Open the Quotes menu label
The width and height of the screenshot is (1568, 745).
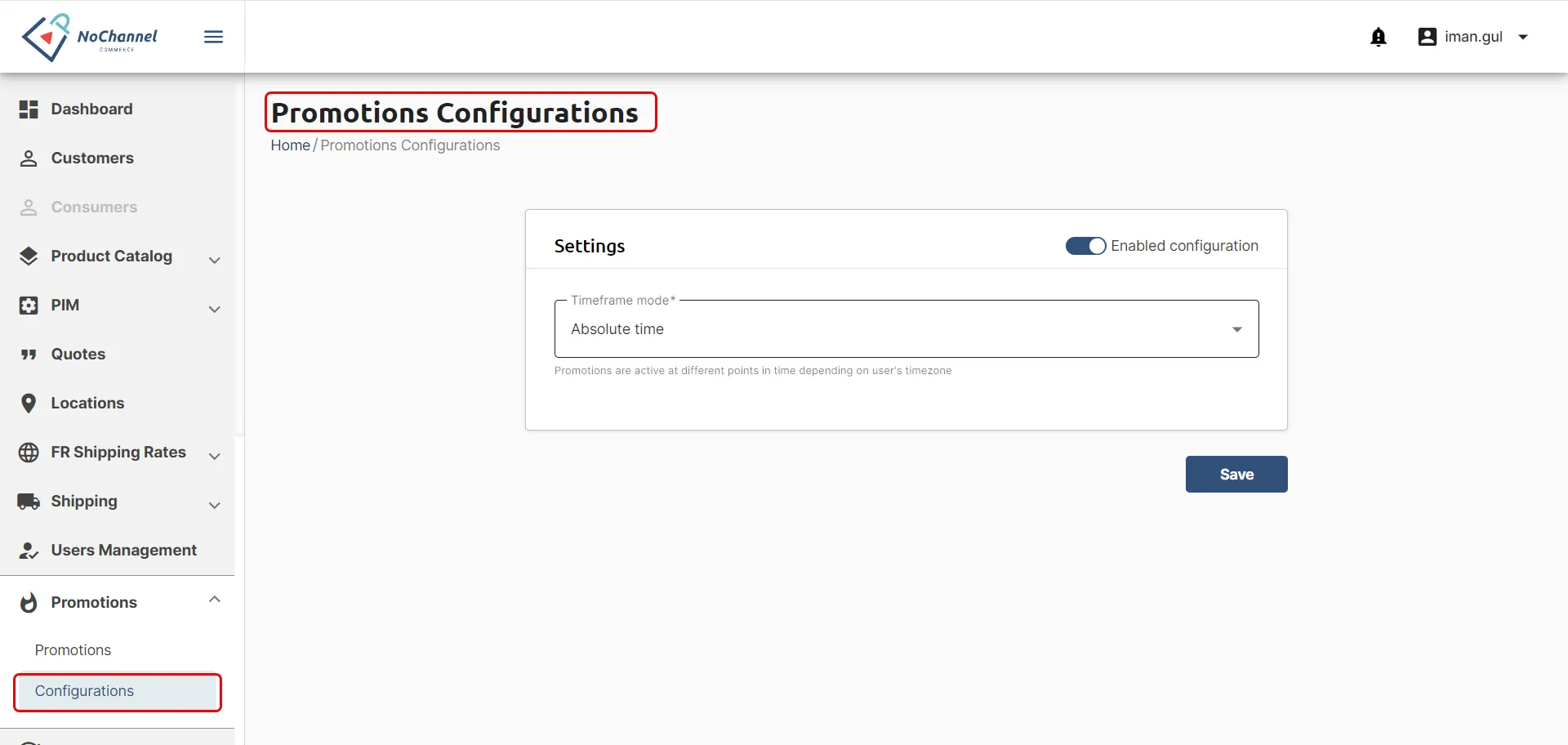pyautogui.click(x=78, y=355)
